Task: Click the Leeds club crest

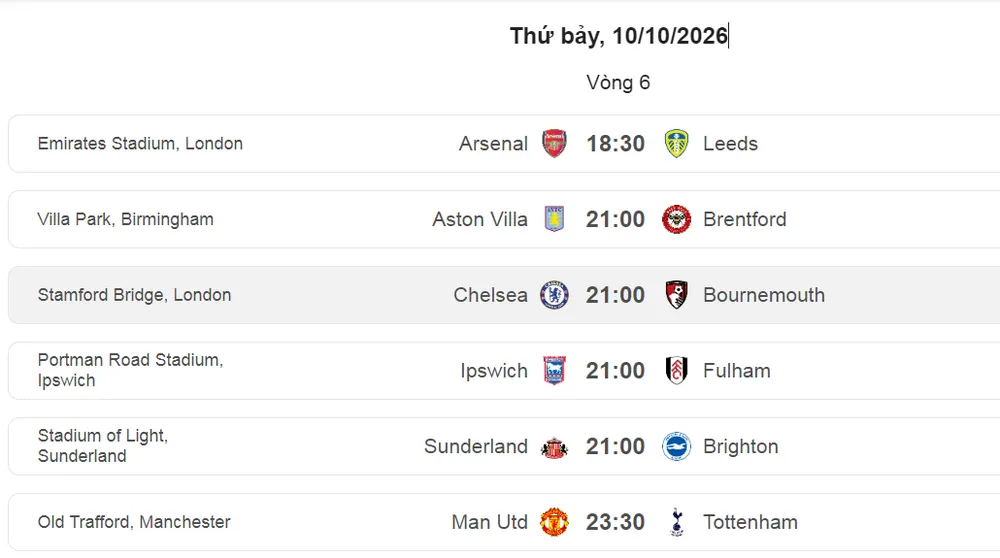Action: (676, 143)
